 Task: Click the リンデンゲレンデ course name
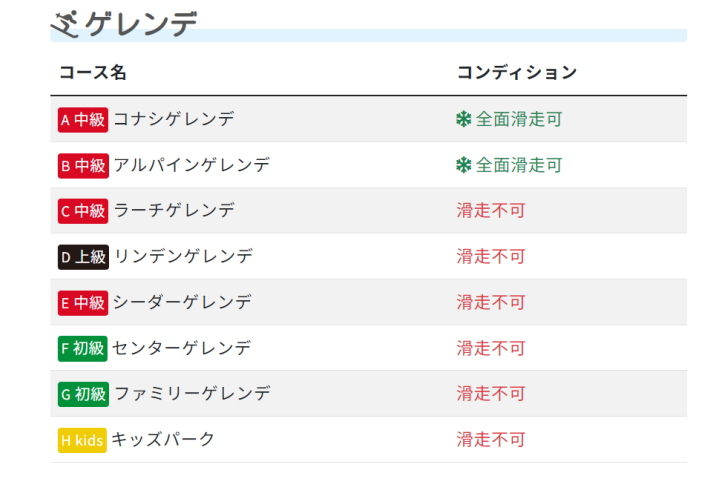coord(183,257)
